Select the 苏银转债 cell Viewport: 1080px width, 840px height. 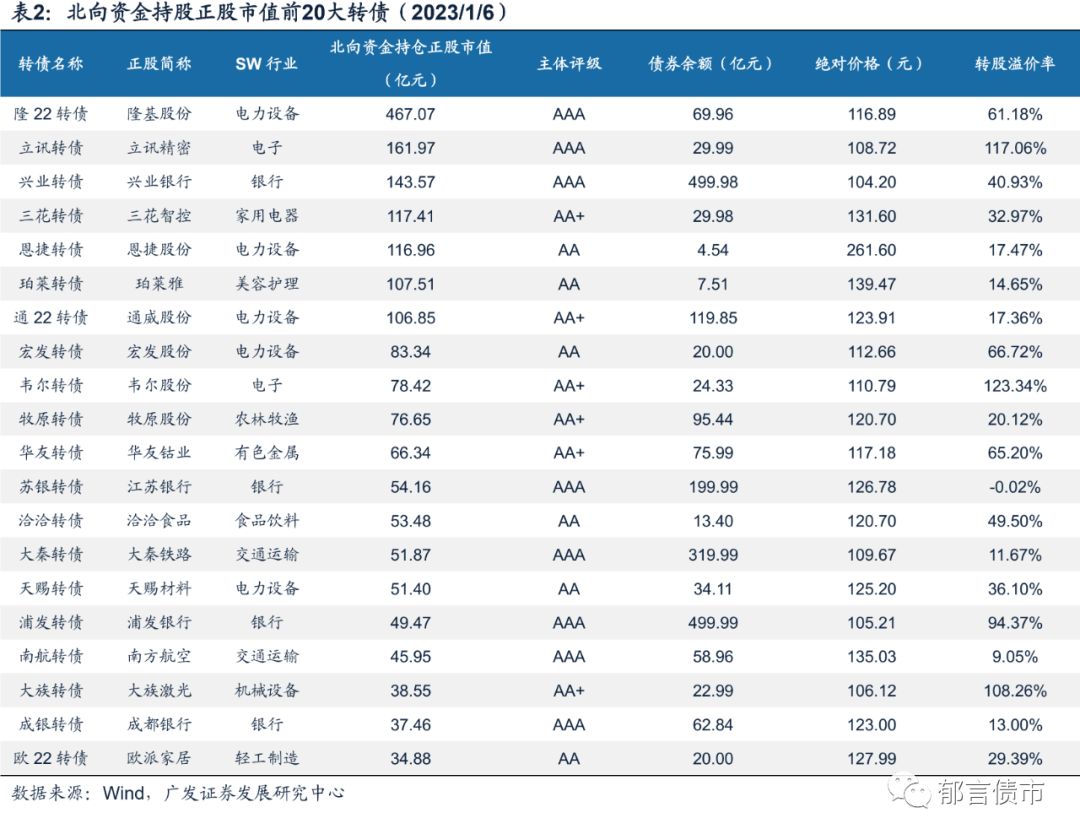(51, 487)
